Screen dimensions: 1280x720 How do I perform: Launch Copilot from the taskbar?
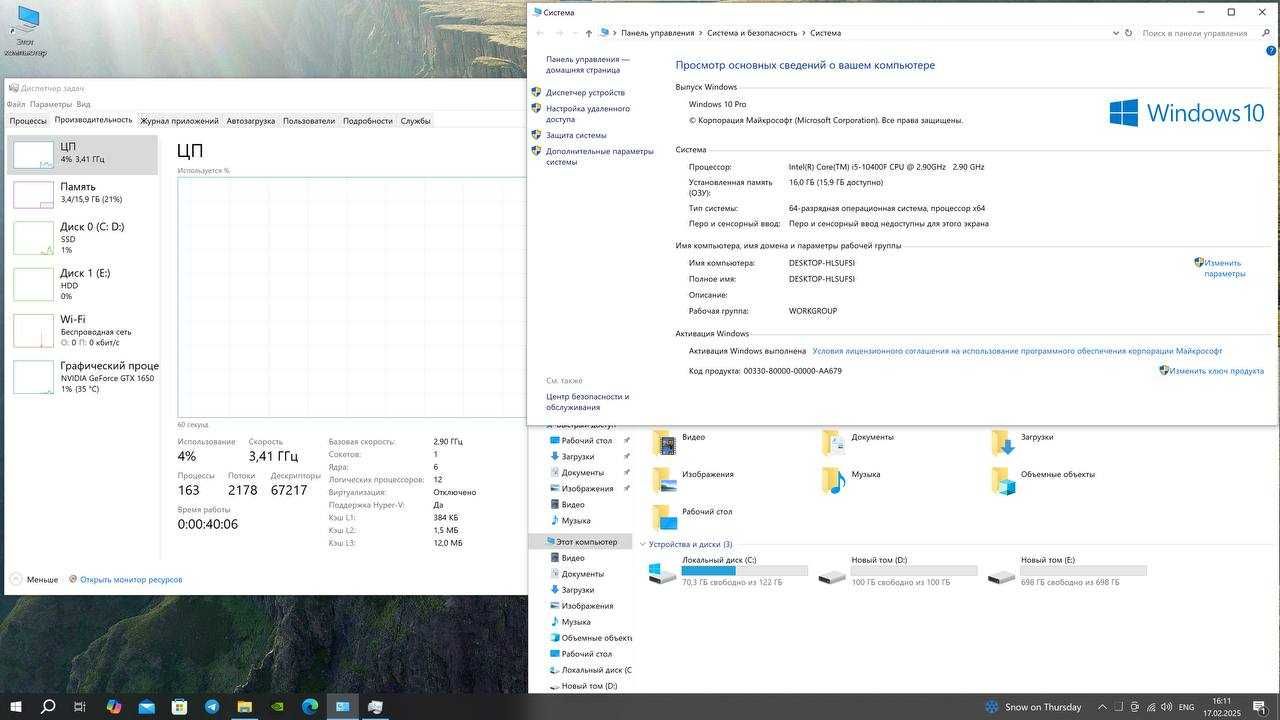tap(113, 706)
